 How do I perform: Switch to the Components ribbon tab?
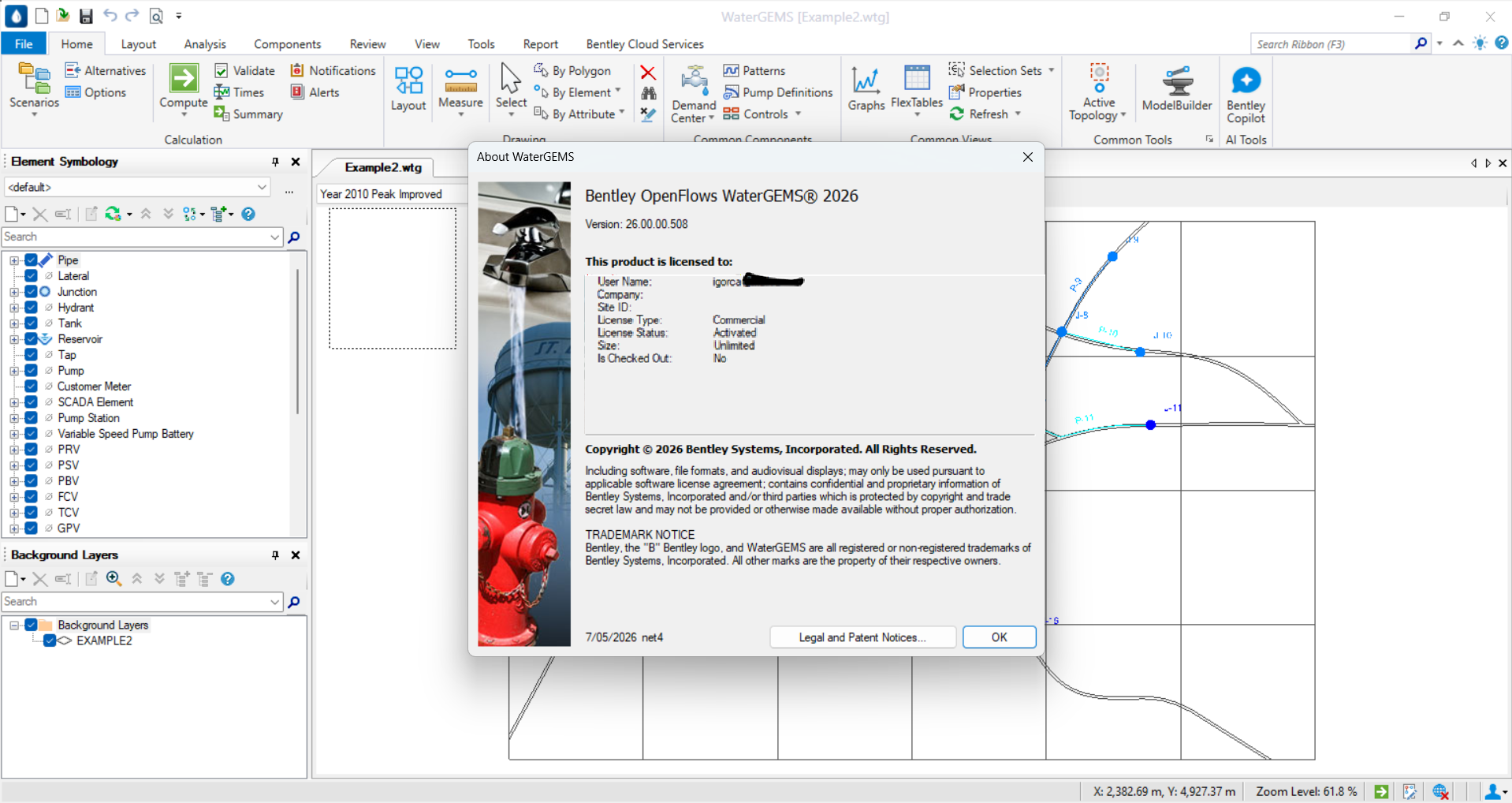pos(288,44)
